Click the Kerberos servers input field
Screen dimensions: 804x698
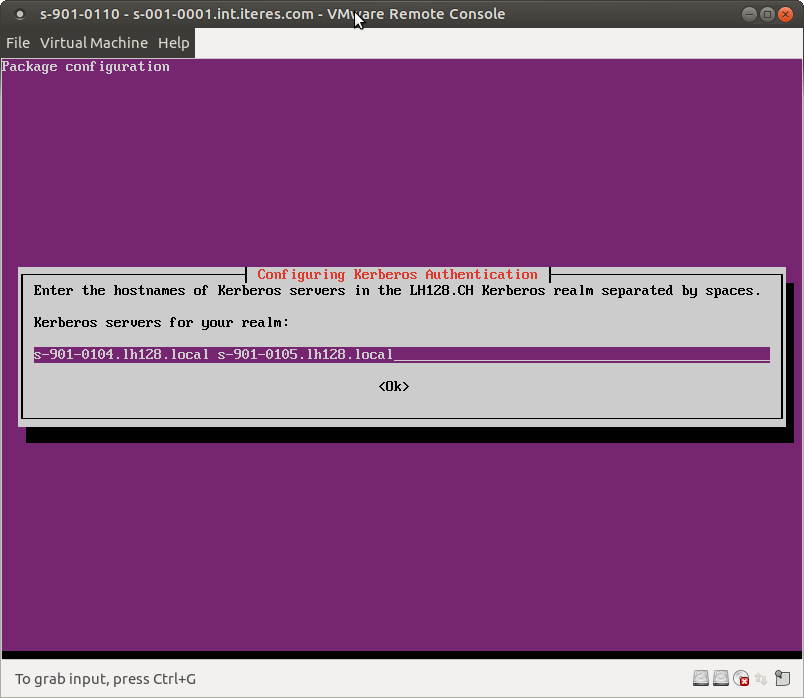401,354
